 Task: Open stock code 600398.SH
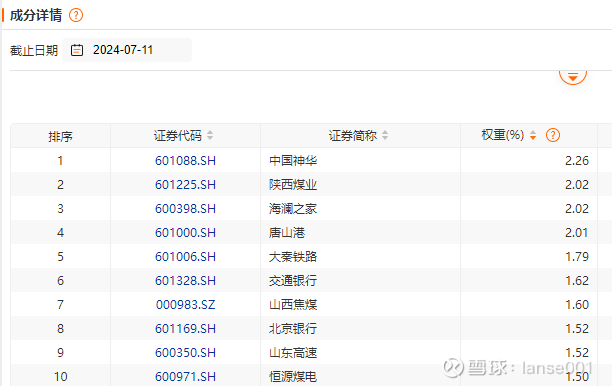pyautogui.click(x=185, y=208)
